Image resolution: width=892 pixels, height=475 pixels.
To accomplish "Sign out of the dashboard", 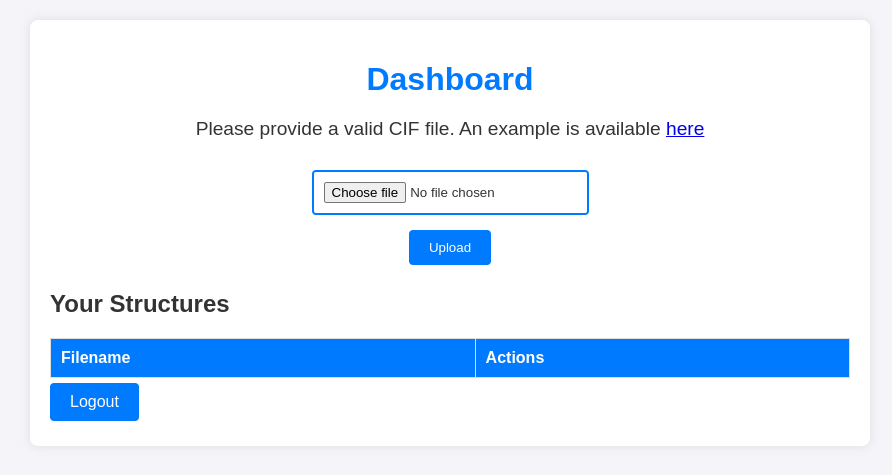I will tap(94, 402).
